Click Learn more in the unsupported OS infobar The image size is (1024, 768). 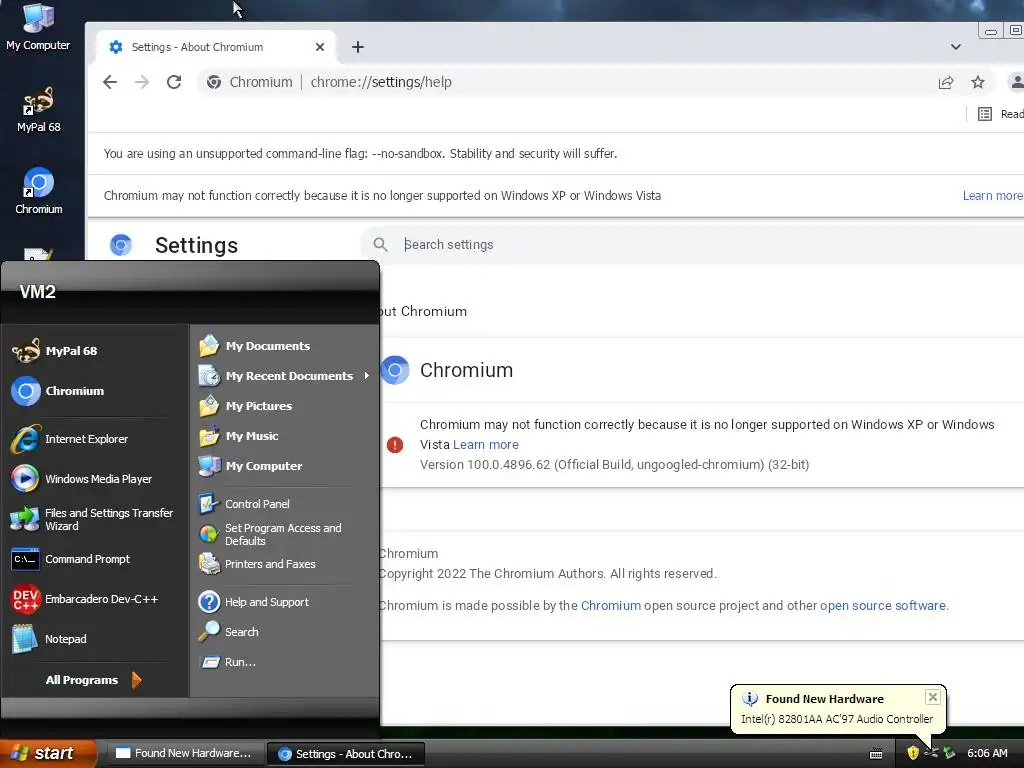pos(993,195)
